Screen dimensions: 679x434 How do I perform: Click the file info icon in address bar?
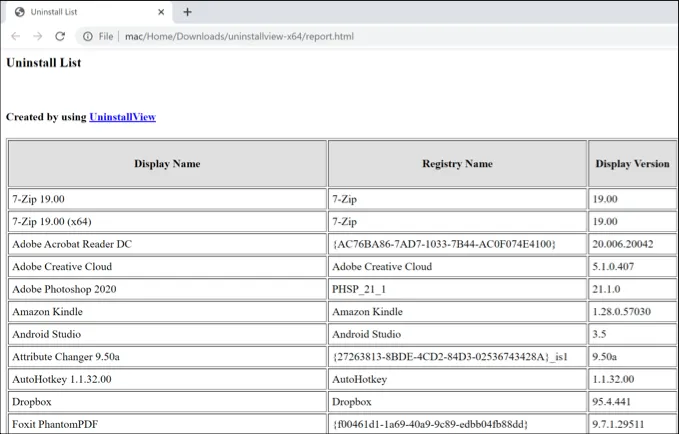[87, 36]
